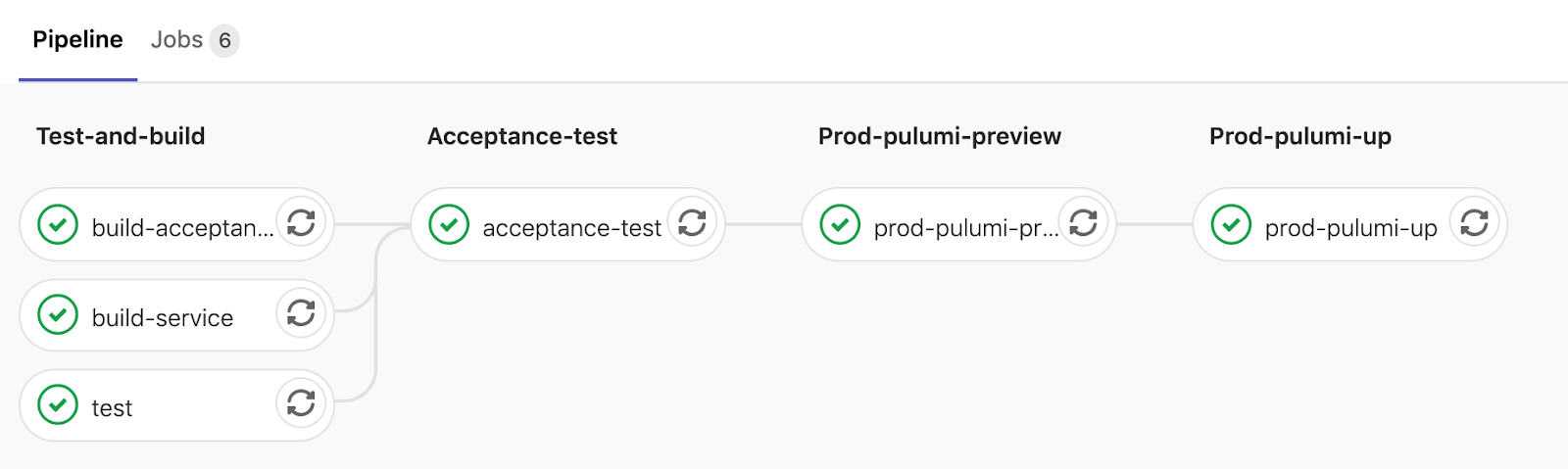The image size is (1568, 469).
Task: Open the acceptance-test job details
Action: (x=571, y=227)
